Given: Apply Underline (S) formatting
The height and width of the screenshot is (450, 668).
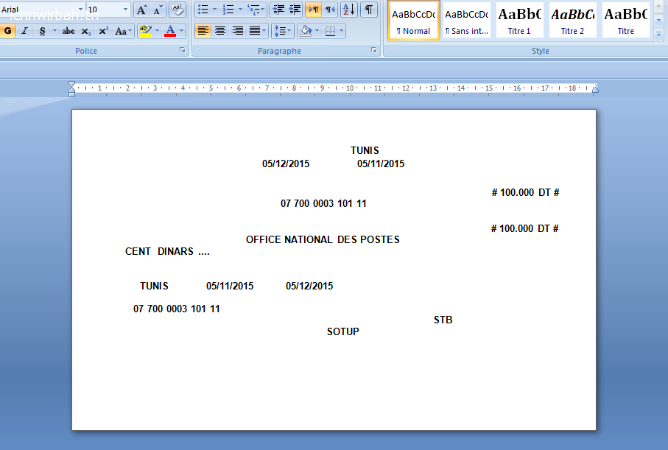Looking at the screenshot, I should (x=42, y=31).
